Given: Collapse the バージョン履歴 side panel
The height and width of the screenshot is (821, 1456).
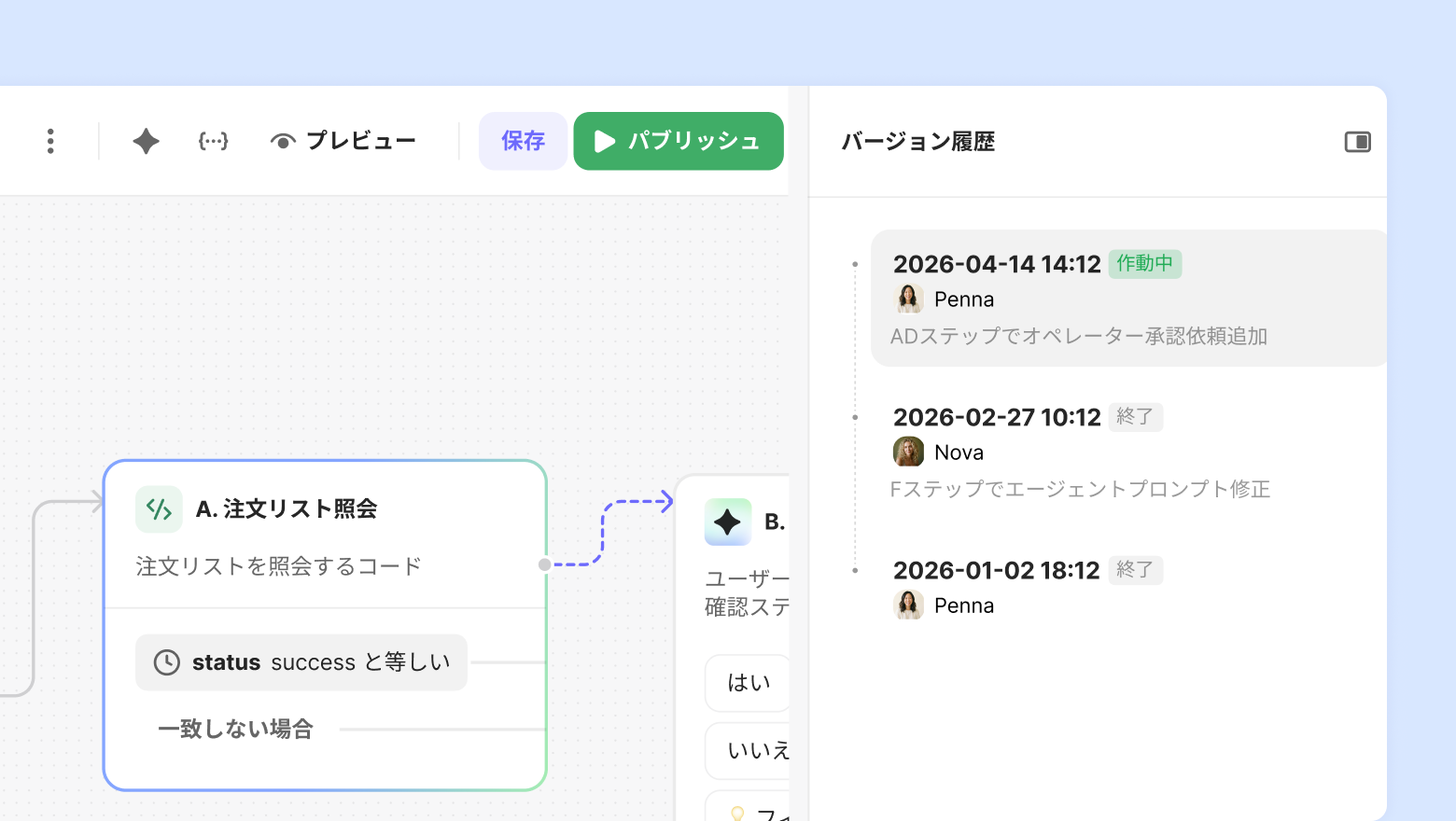Looking at the screenshot, I should click(1357, 142).
